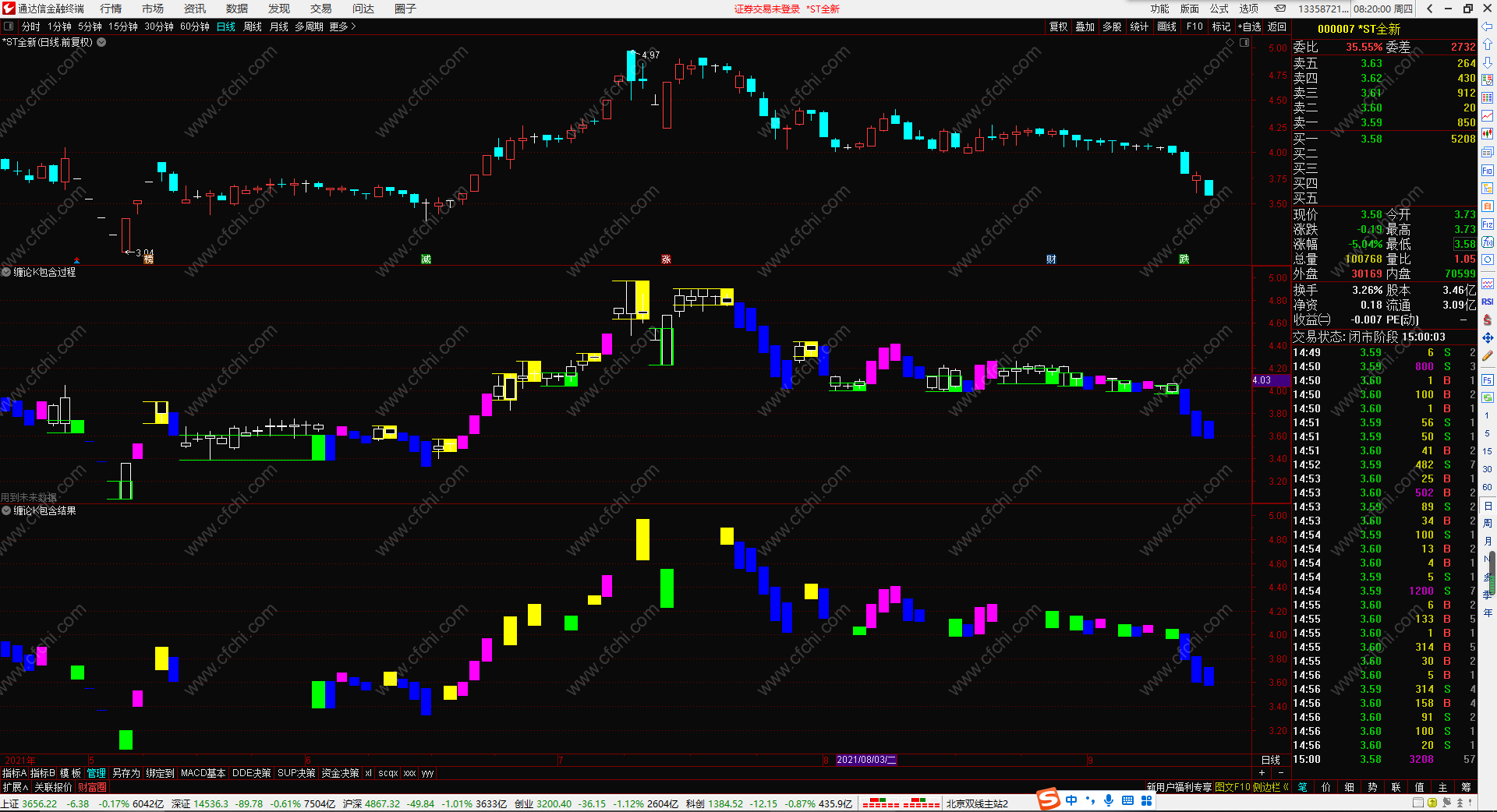This screenshot has width=1497, height=812.
Task: Switch to the 笔 tab in trade panel
Action: pyautogui.click(x=1302, y=787)
